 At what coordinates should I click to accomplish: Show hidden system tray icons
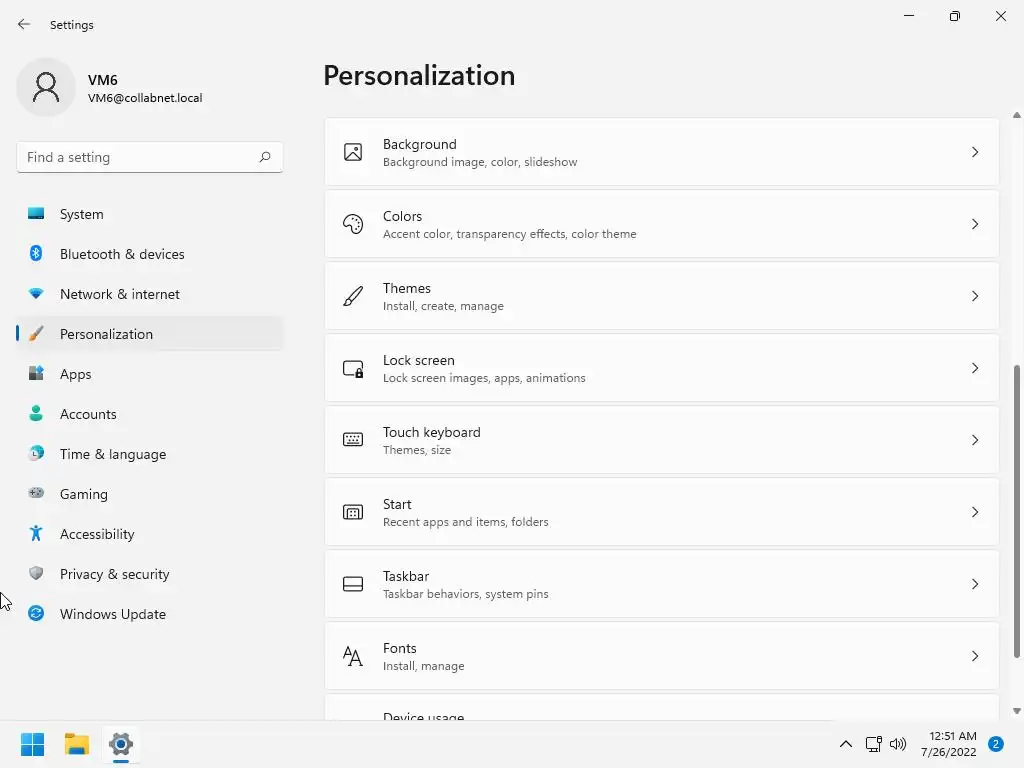845,744
